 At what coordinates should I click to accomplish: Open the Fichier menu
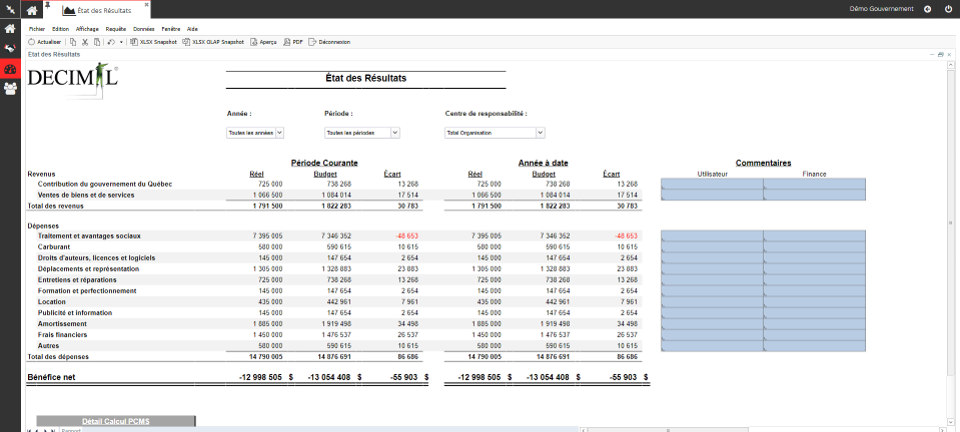[x=37, y=29]
